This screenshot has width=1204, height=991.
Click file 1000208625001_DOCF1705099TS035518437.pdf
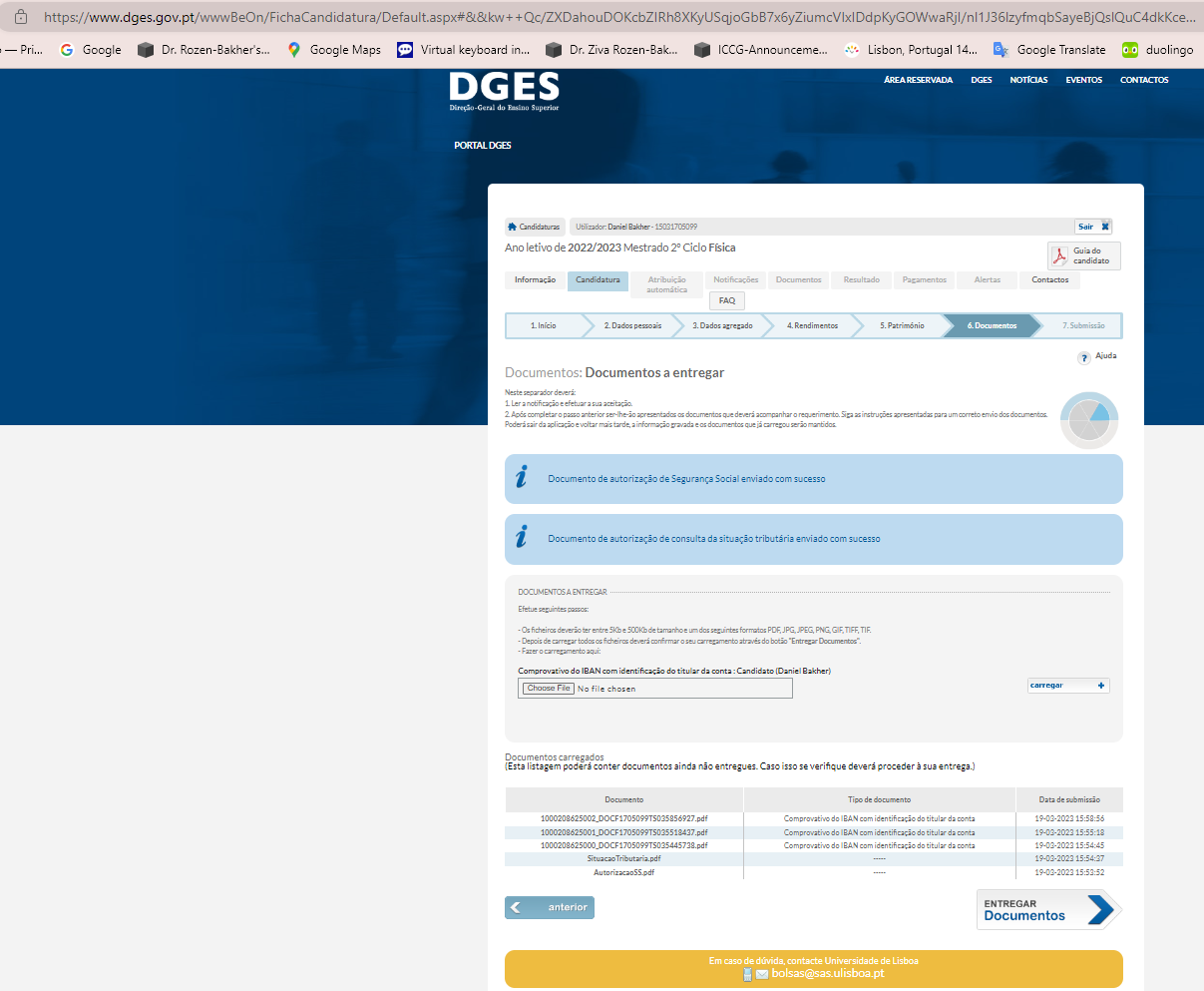pos(624,832)
